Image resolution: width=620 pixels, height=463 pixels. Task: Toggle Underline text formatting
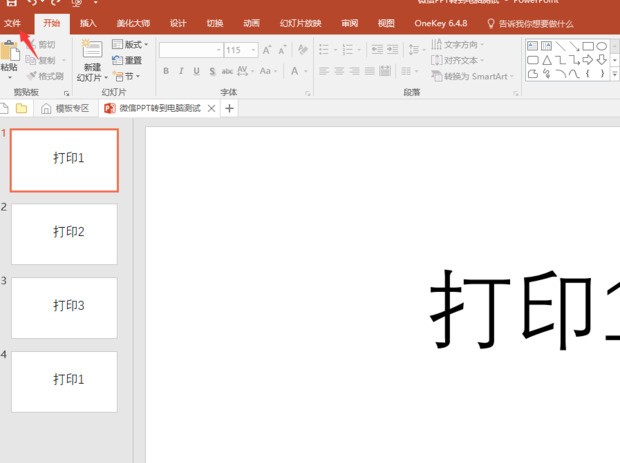click(x=196, y=71)
